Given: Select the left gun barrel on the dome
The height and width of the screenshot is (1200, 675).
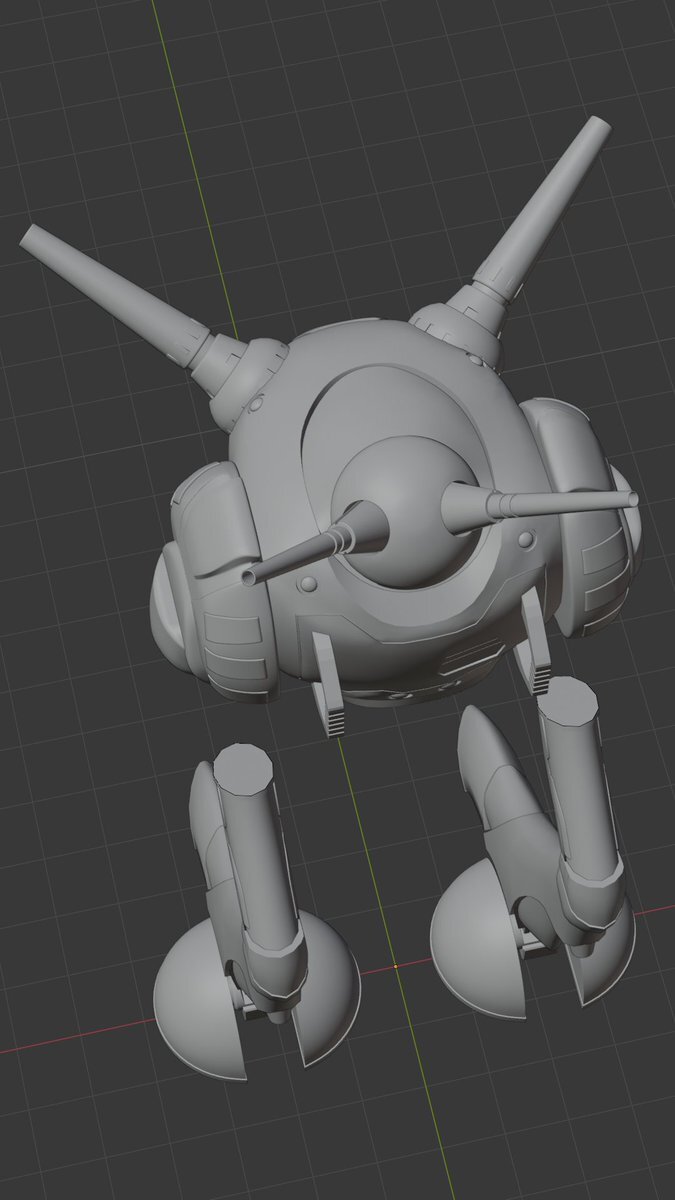Looking at the screenshot, I should [x=315, y=544].
